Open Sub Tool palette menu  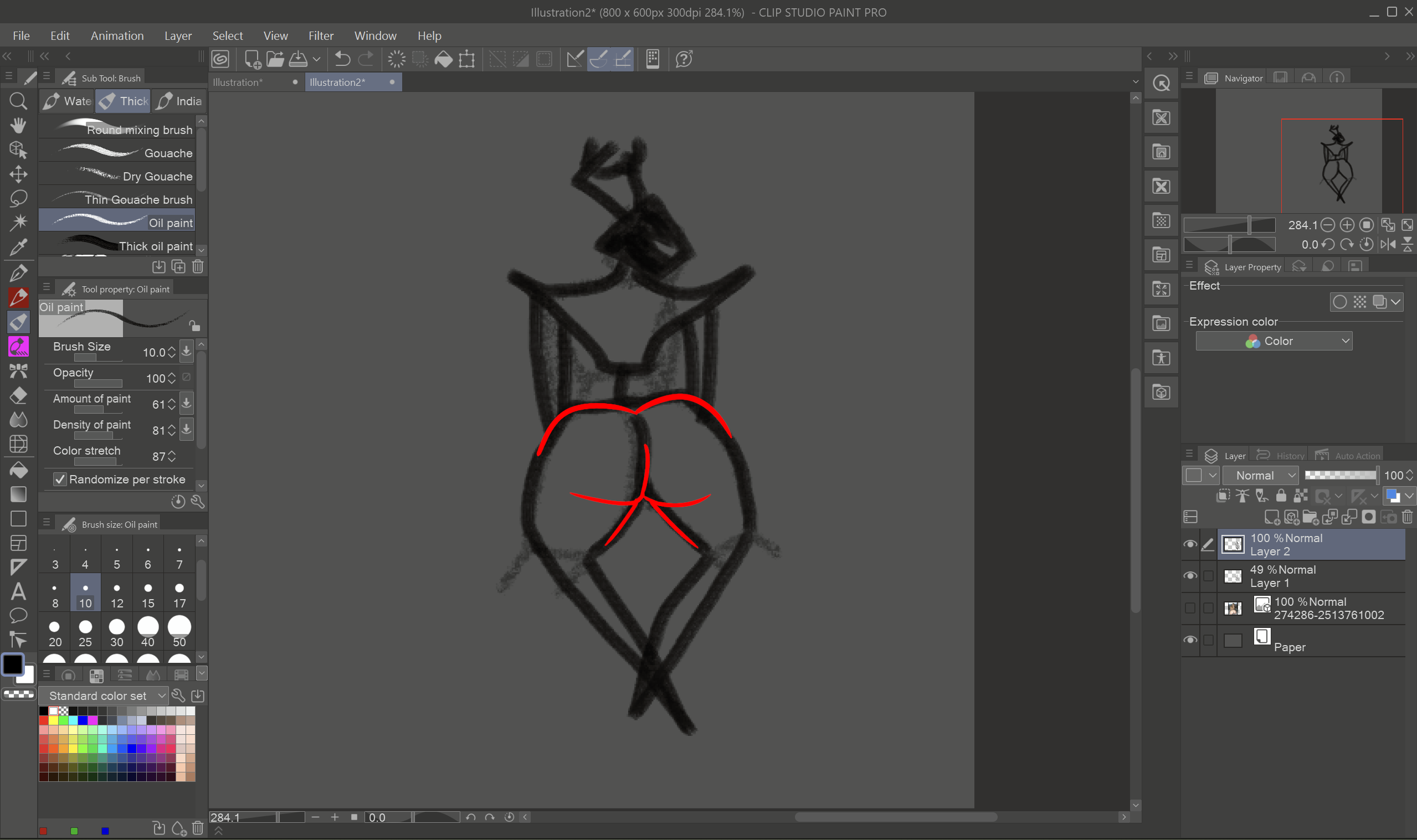[47, 76]
